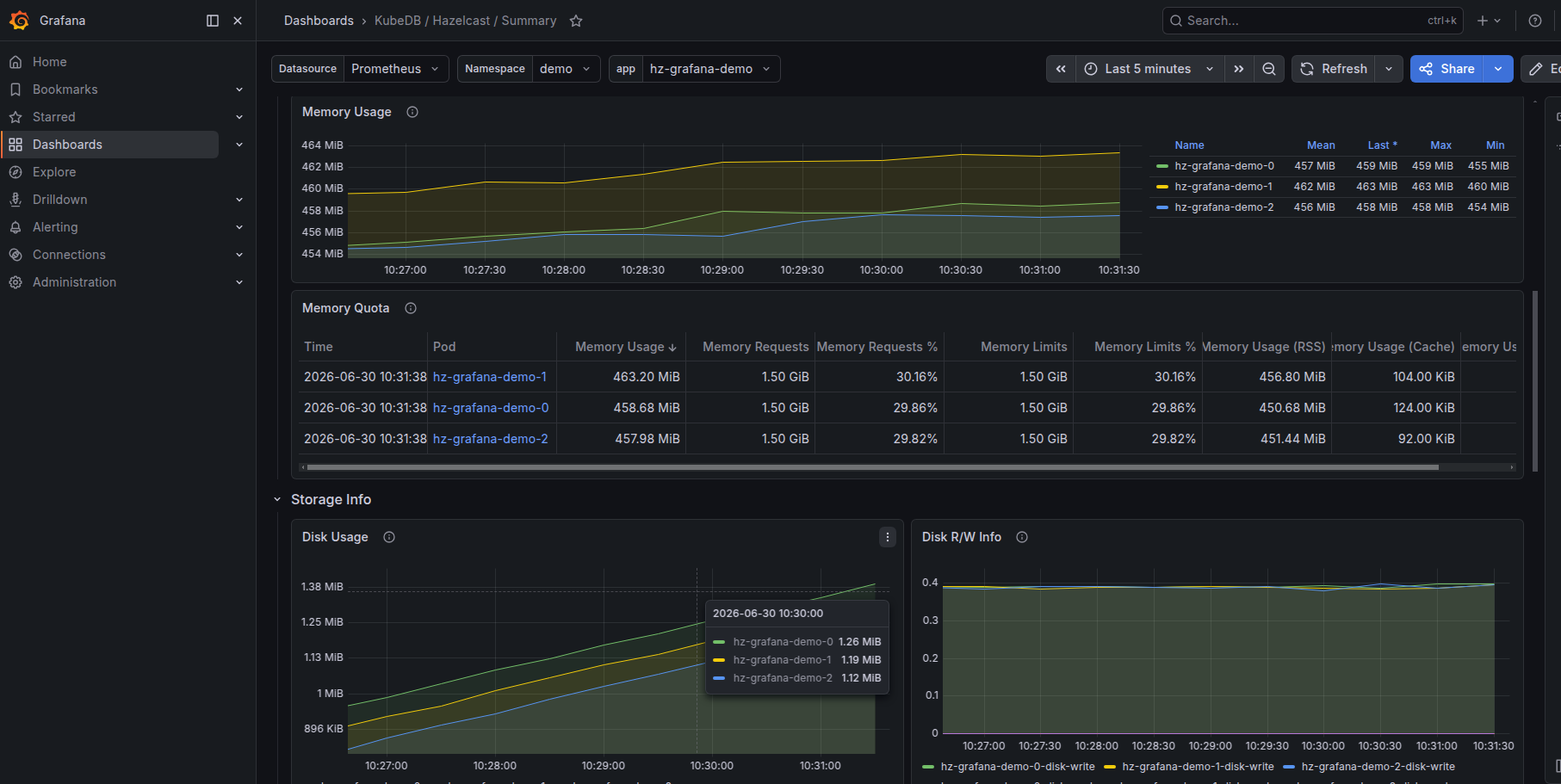Open hz-grafana-demo-0 pod link
Screen dimensions: 1561x784
tap(491, 408)
